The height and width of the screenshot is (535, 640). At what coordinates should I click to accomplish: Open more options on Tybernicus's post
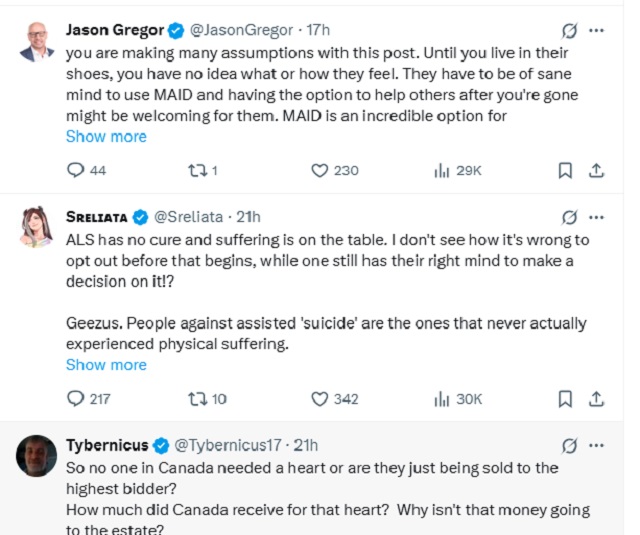[x=597, y=445]
